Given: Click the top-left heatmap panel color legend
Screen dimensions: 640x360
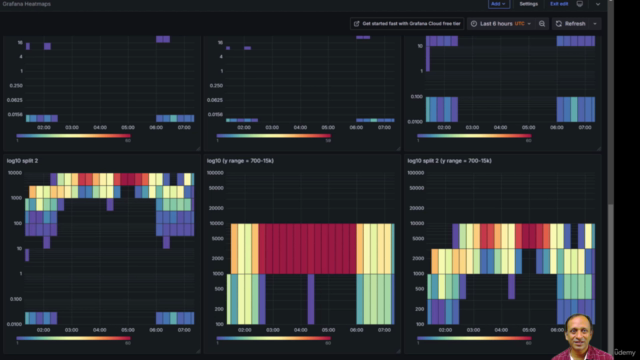Looking at the screenshot, I should (73, 136).
